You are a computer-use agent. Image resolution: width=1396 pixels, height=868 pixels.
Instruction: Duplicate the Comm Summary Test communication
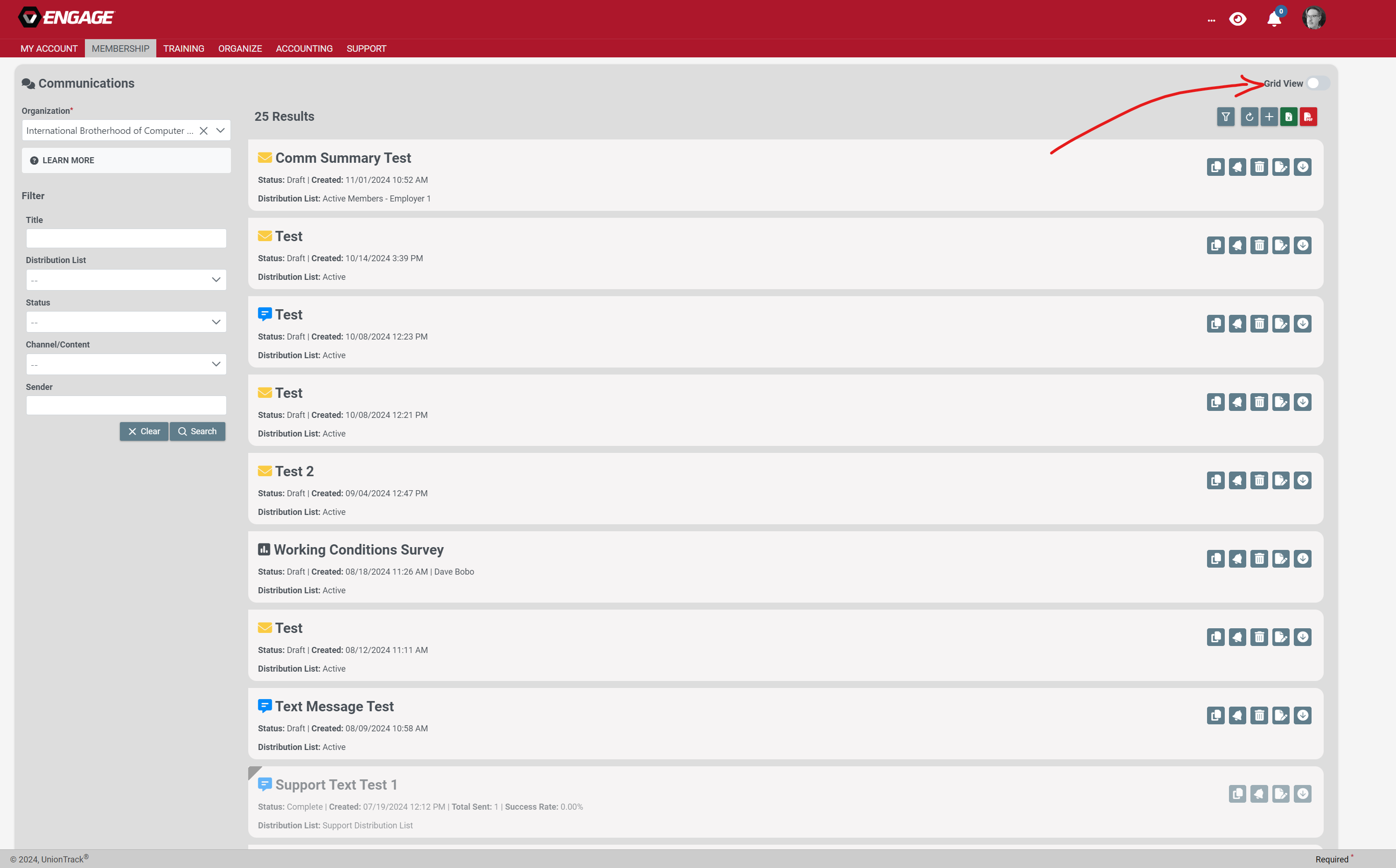pos(1215,167)
